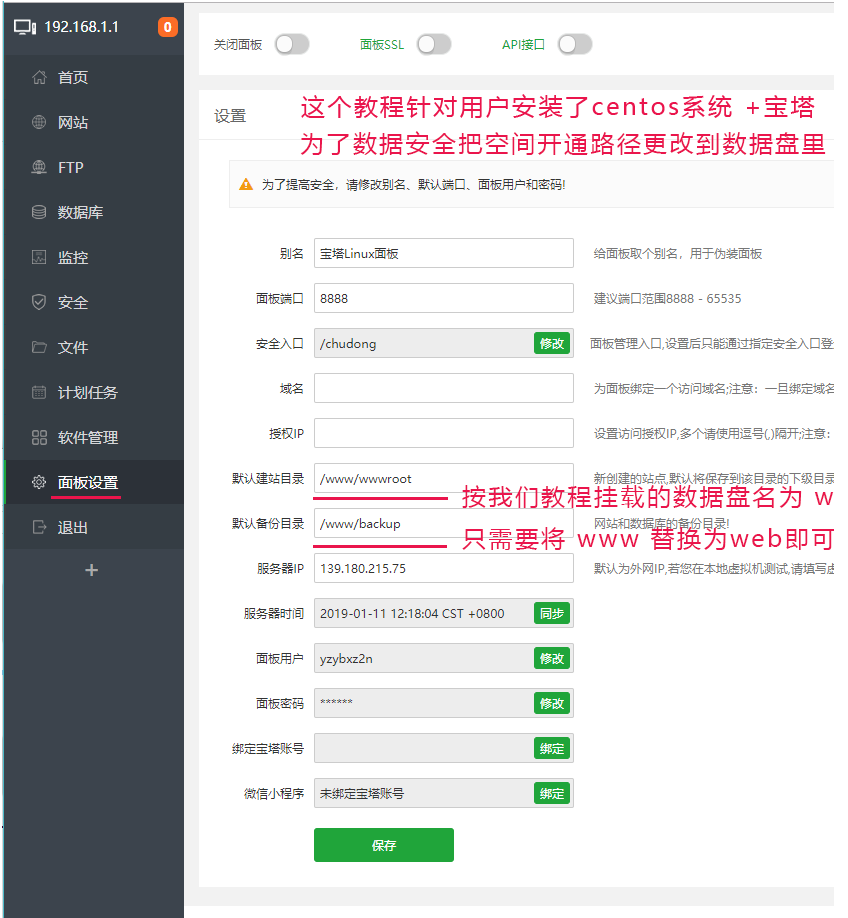Image resolution: width=848 pixels, height=918 pixels.
Task: Click 修改 next to 安全入口
Action: point(552,343)
